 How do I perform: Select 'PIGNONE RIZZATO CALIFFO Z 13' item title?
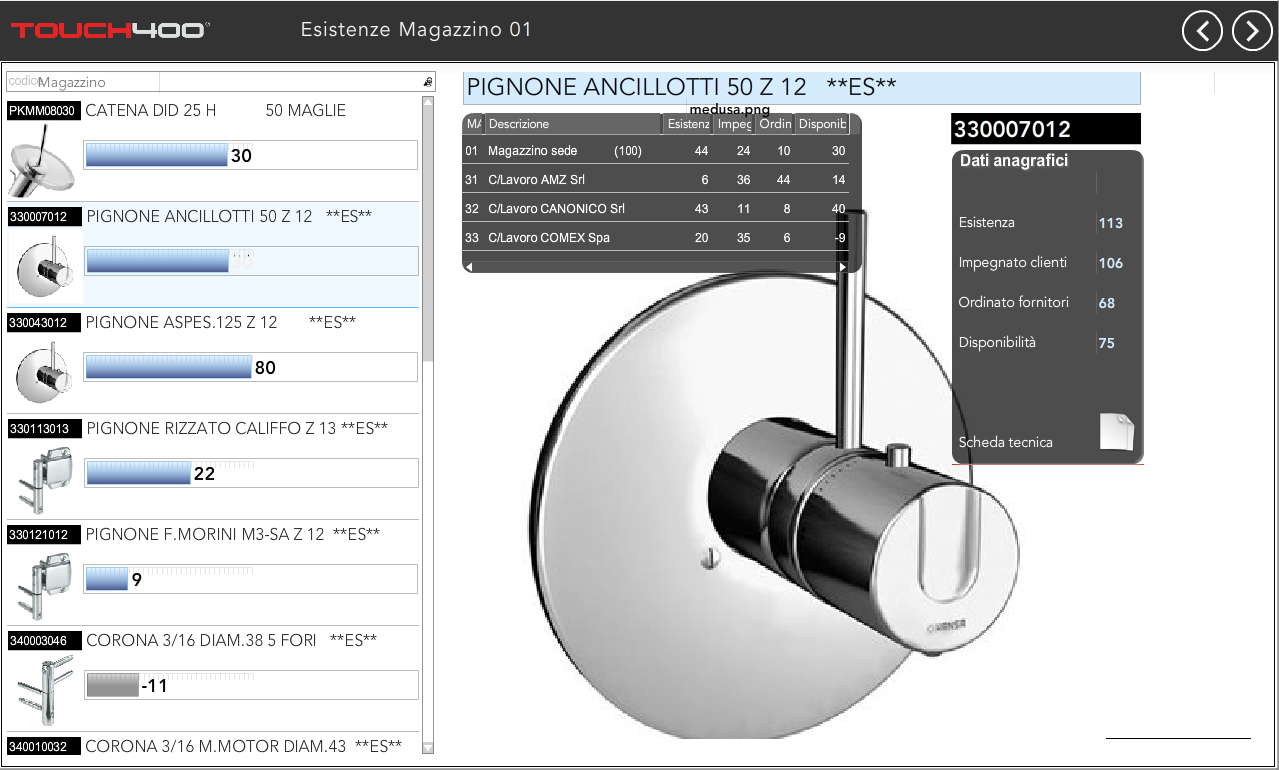pyautogui.click(x=237, y=428)
